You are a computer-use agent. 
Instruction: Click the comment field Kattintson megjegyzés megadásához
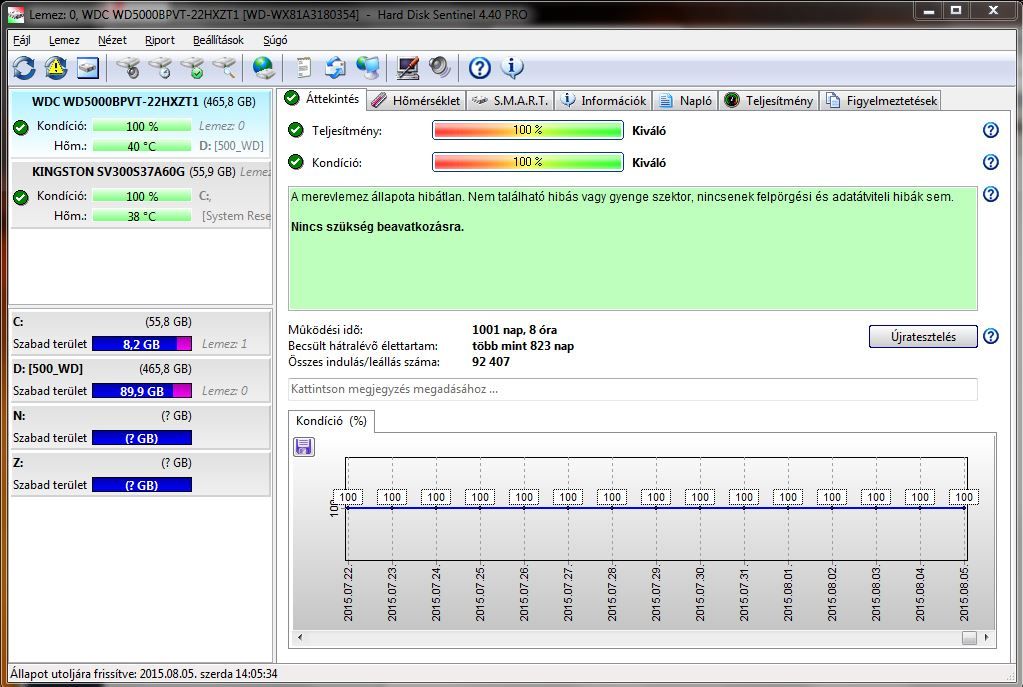pos(633,389)
